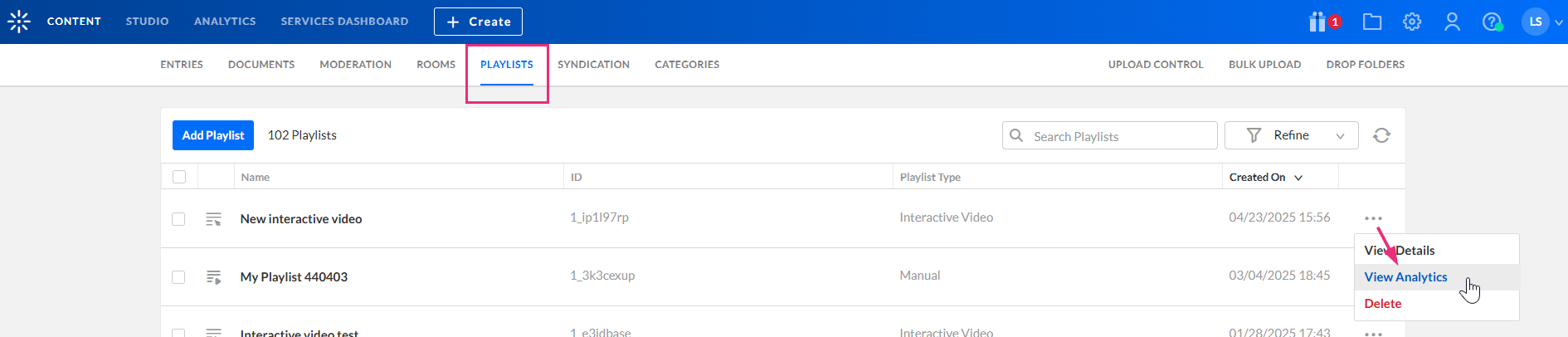Click the 102 Playlists count label
Screen dimensions: 1568x337
(x=302, y=135)
